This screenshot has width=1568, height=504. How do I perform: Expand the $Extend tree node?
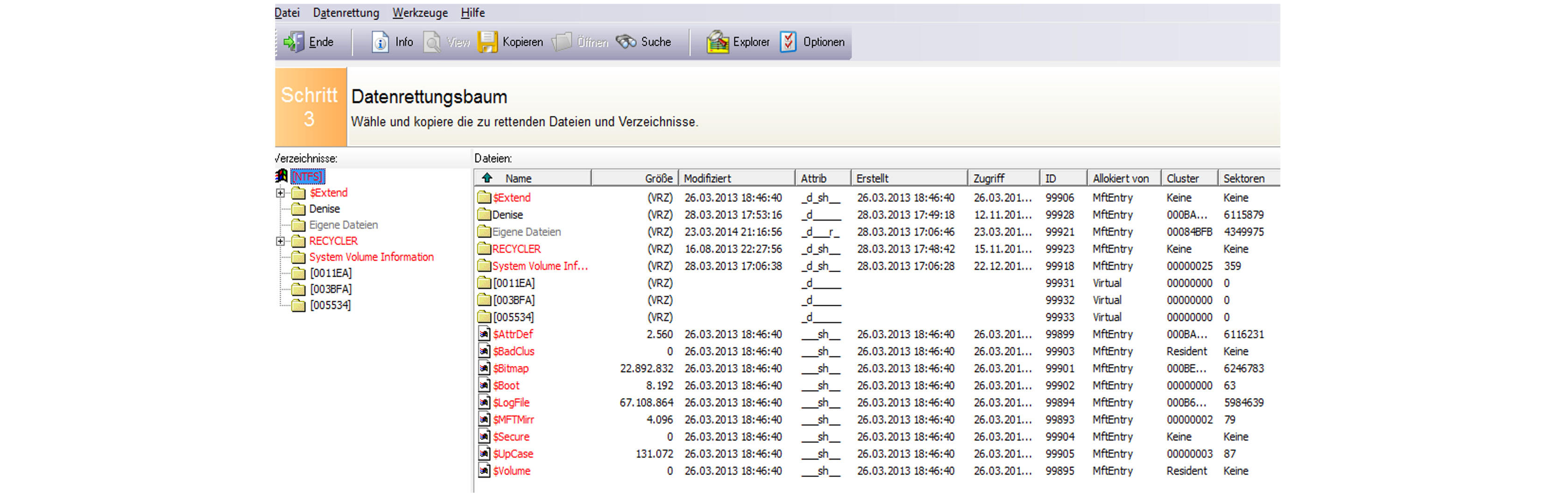[280, 193]
